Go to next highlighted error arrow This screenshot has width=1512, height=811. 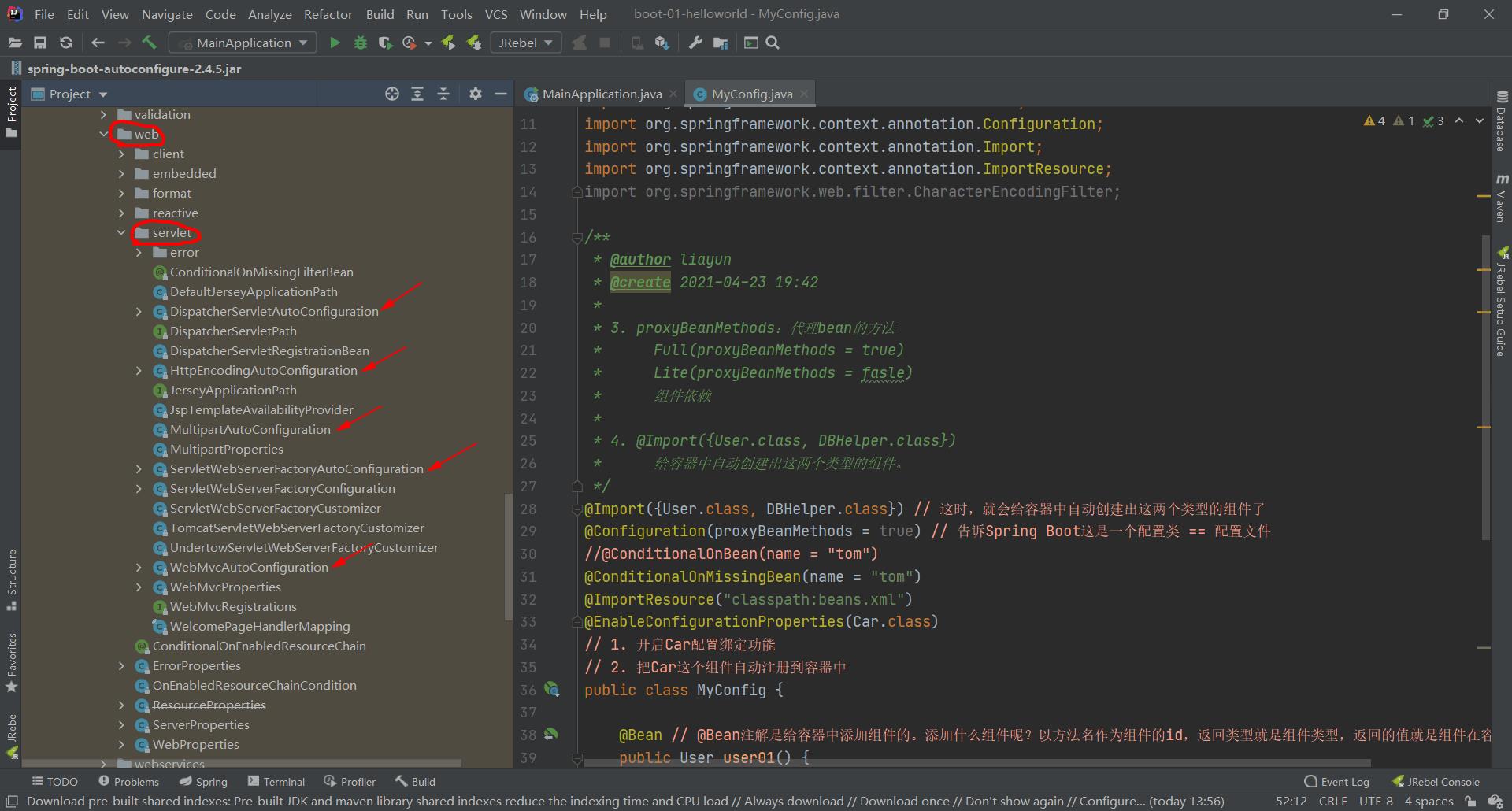1480,120
